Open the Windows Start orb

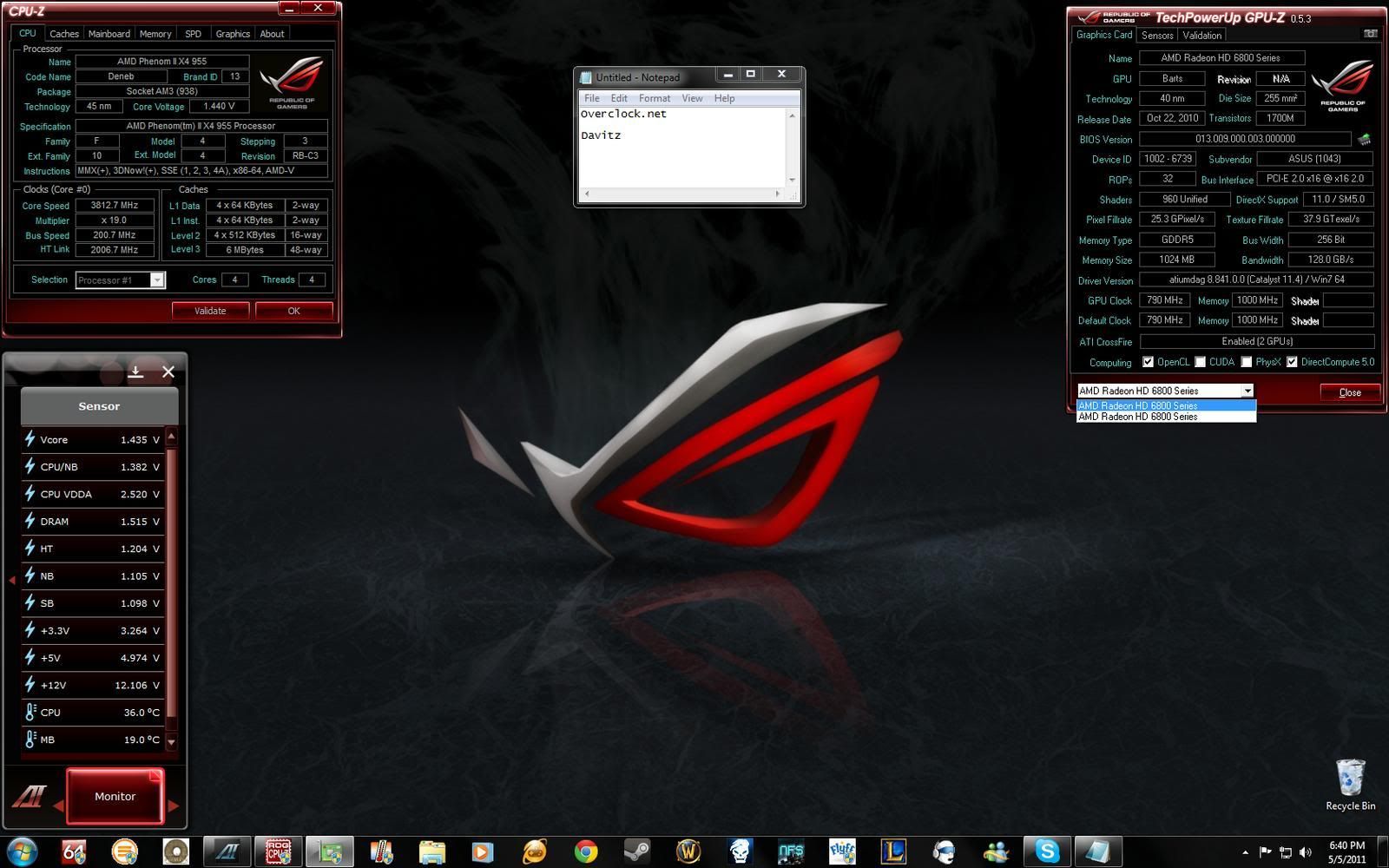click(x=21, y=852)
